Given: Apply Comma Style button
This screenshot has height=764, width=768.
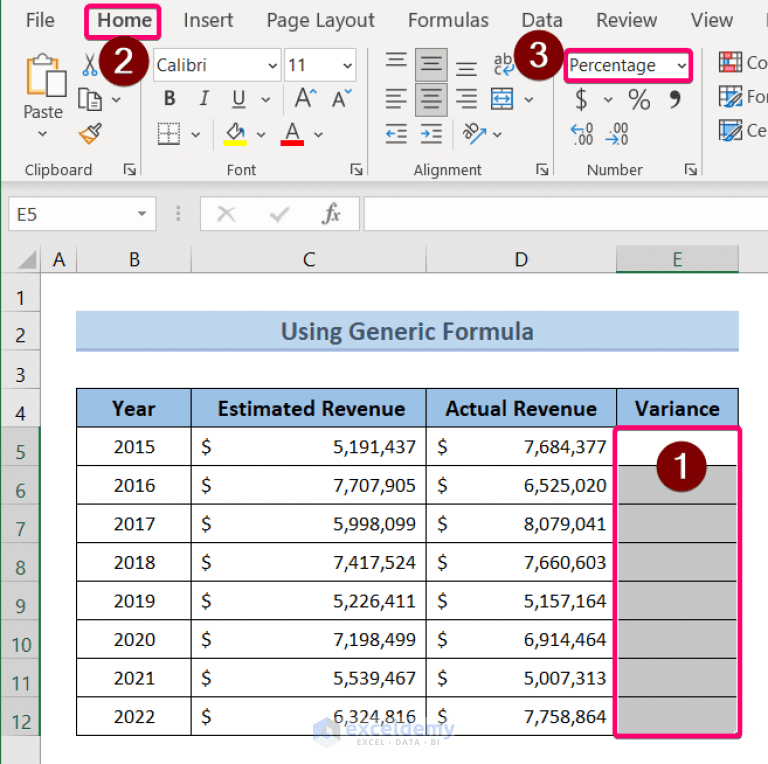Looking at the screenshot, I should (x=675, y=99).
